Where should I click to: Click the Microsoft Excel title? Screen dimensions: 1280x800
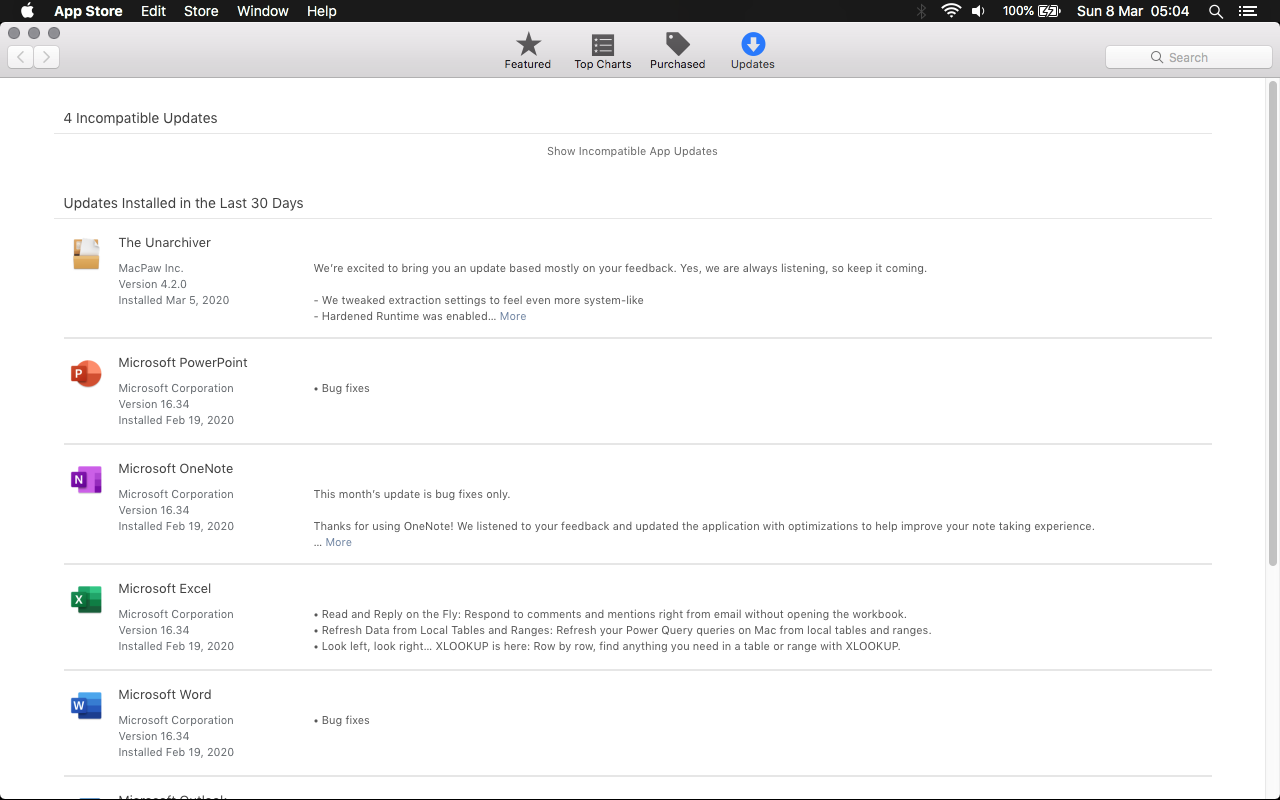[x=165, y=589]
